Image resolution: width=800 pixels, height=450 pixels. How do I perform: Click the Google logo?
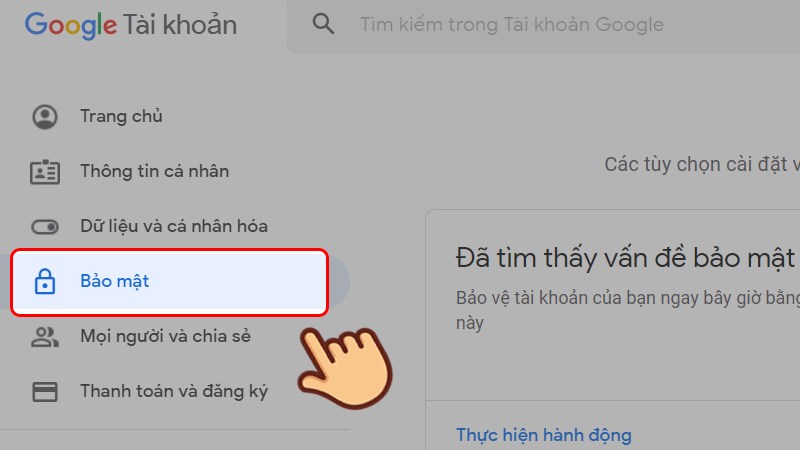[x=70, y=26]
